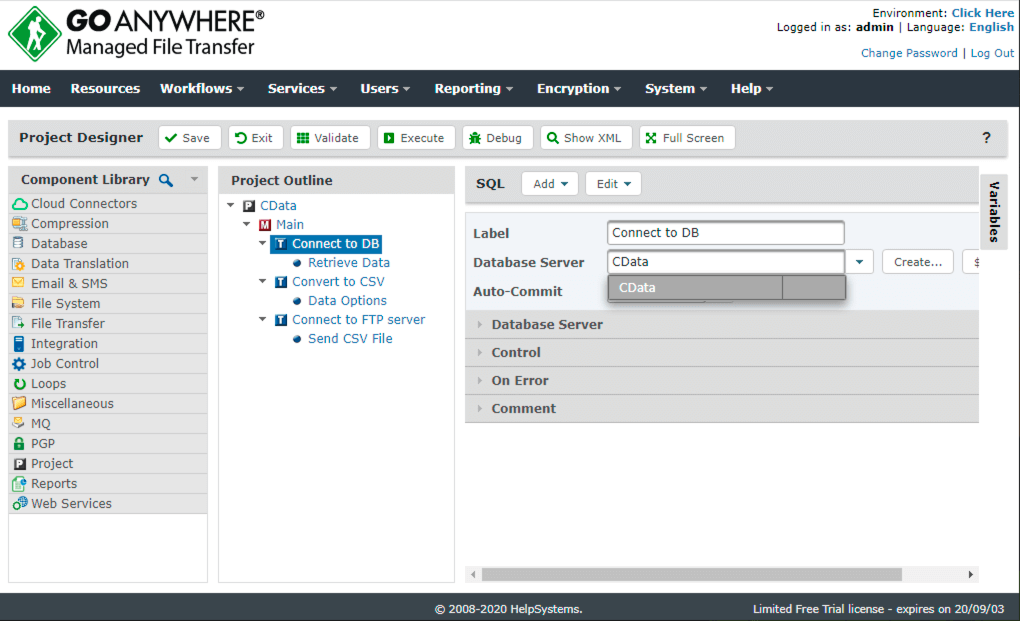Image resolution: width=1020 pixels, height=621 pixels.
Task: Validate the project
Action: pyautogui.click(x=330, y=138)
